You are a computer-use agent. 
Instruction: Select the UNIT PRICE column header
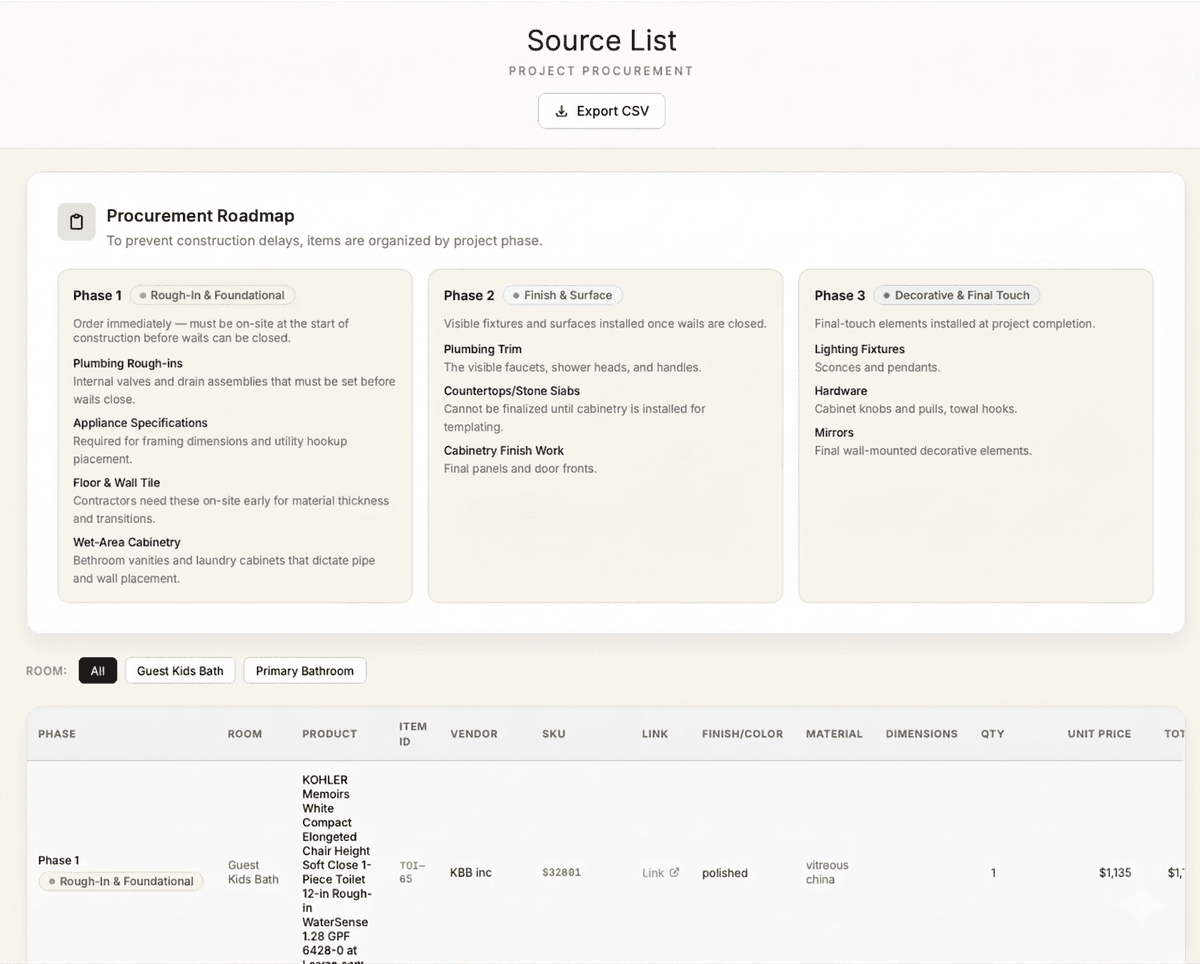(1098, 733)
